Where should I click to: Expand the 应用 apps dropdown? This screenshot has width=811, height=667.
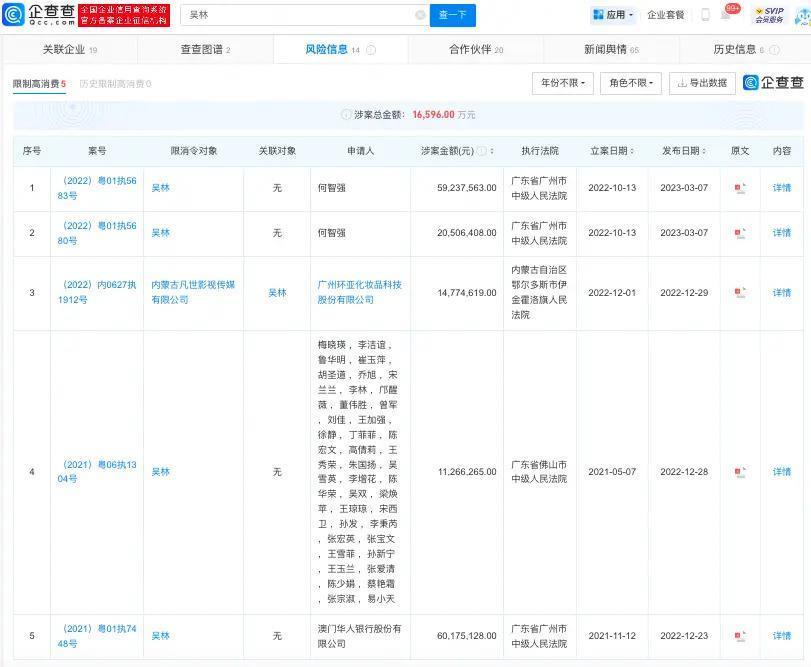[614, 14]
